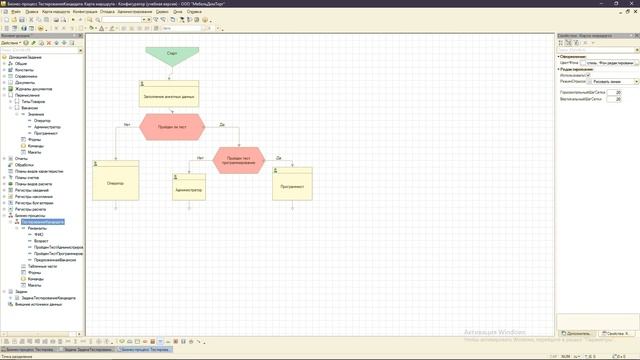Click the Save icon in the main toolbar
Viewport: 640px width, 360px height.
coord(22,20)
